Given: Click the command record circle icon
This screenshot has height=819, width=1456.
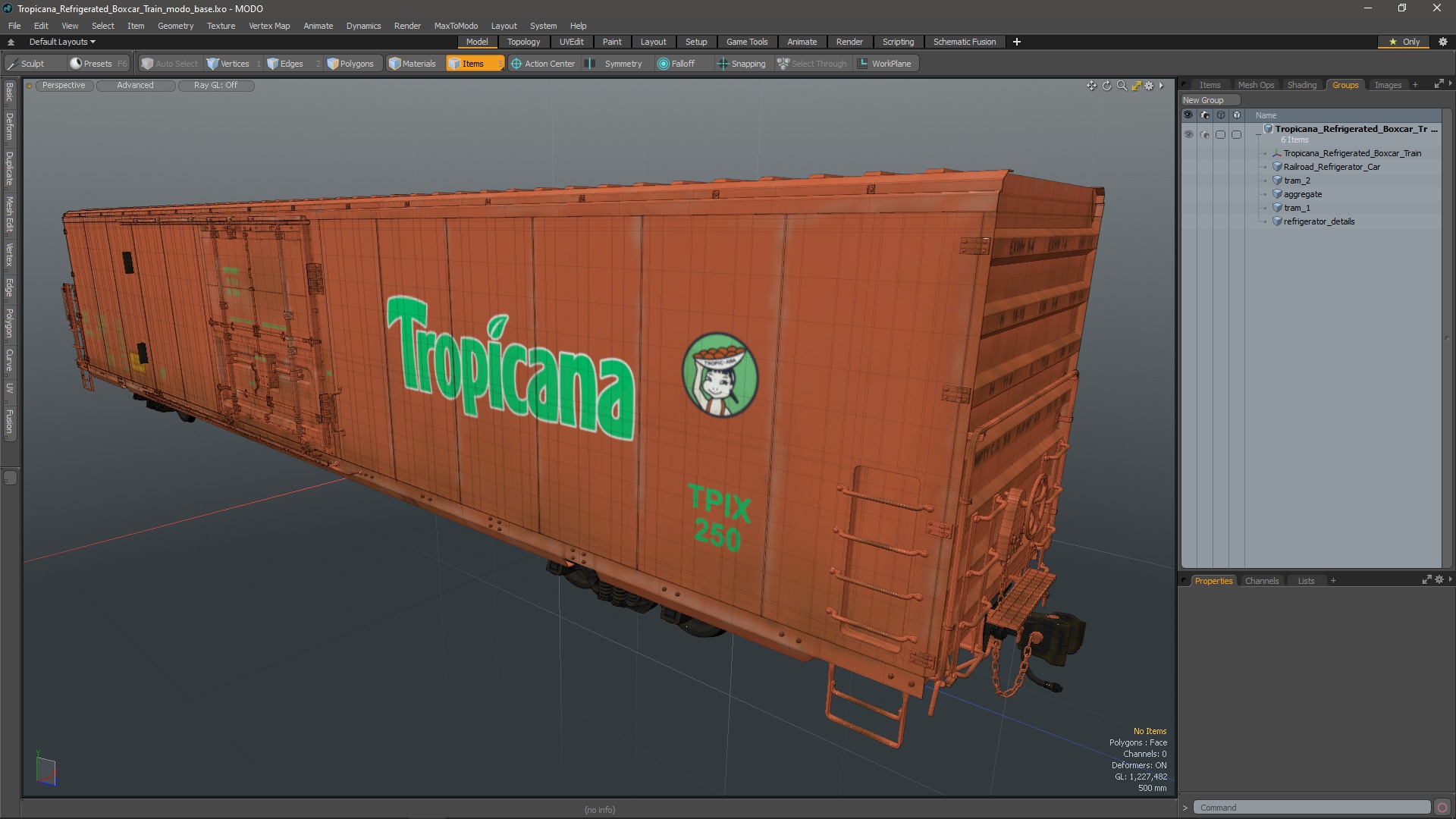Looking at the screenshot, I should click(1442, 808).
